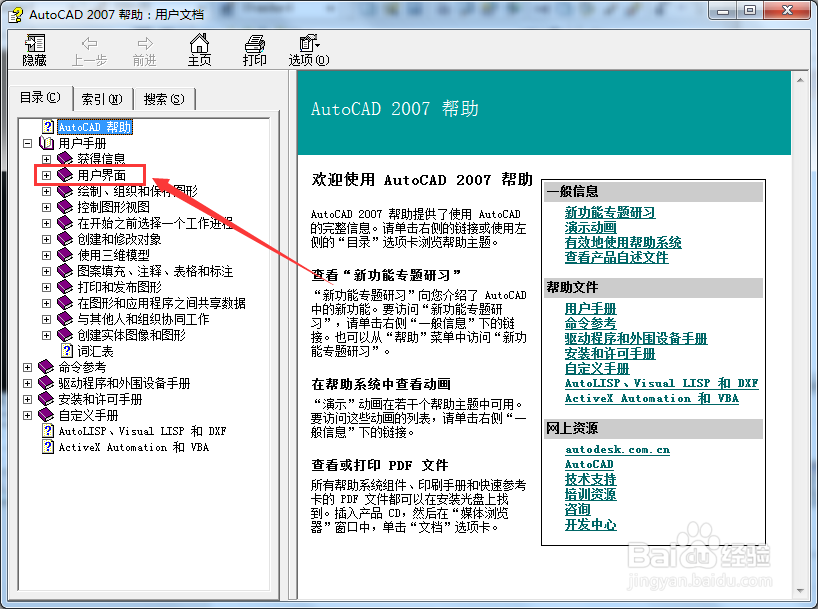Click the book icon beside 创建实体图像和图形

coord(65,335)
